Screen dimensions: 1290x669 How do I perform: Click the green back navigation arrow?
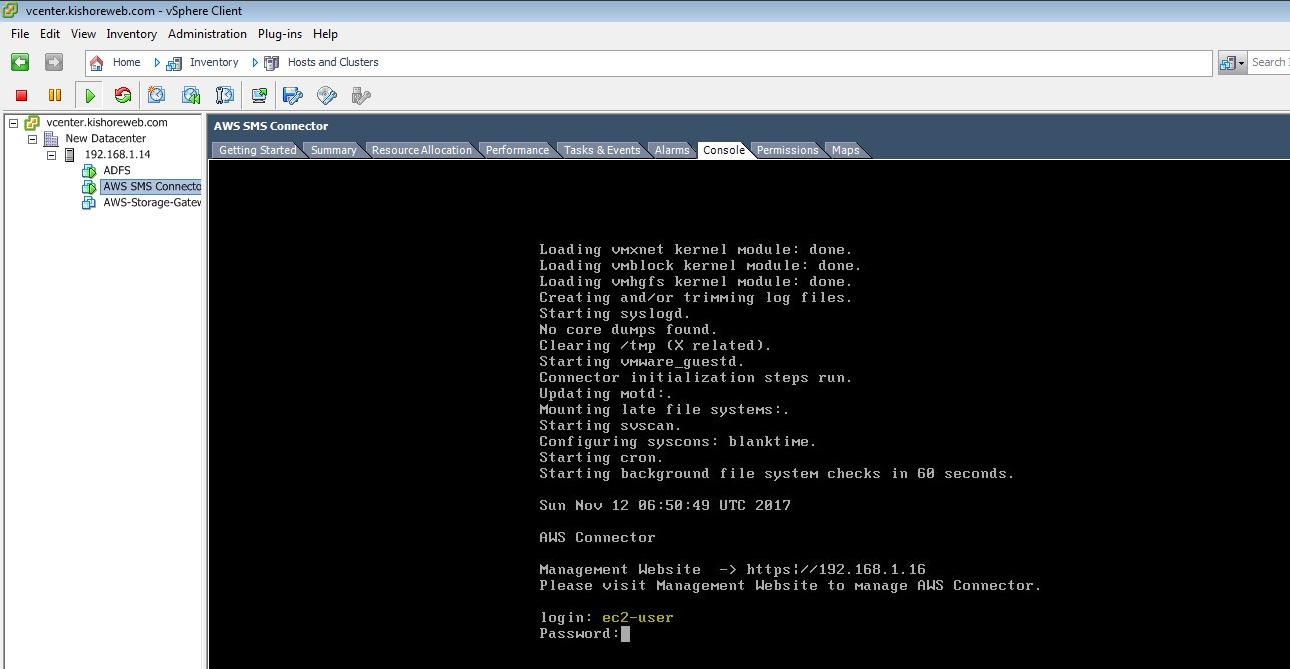(20, 62)
